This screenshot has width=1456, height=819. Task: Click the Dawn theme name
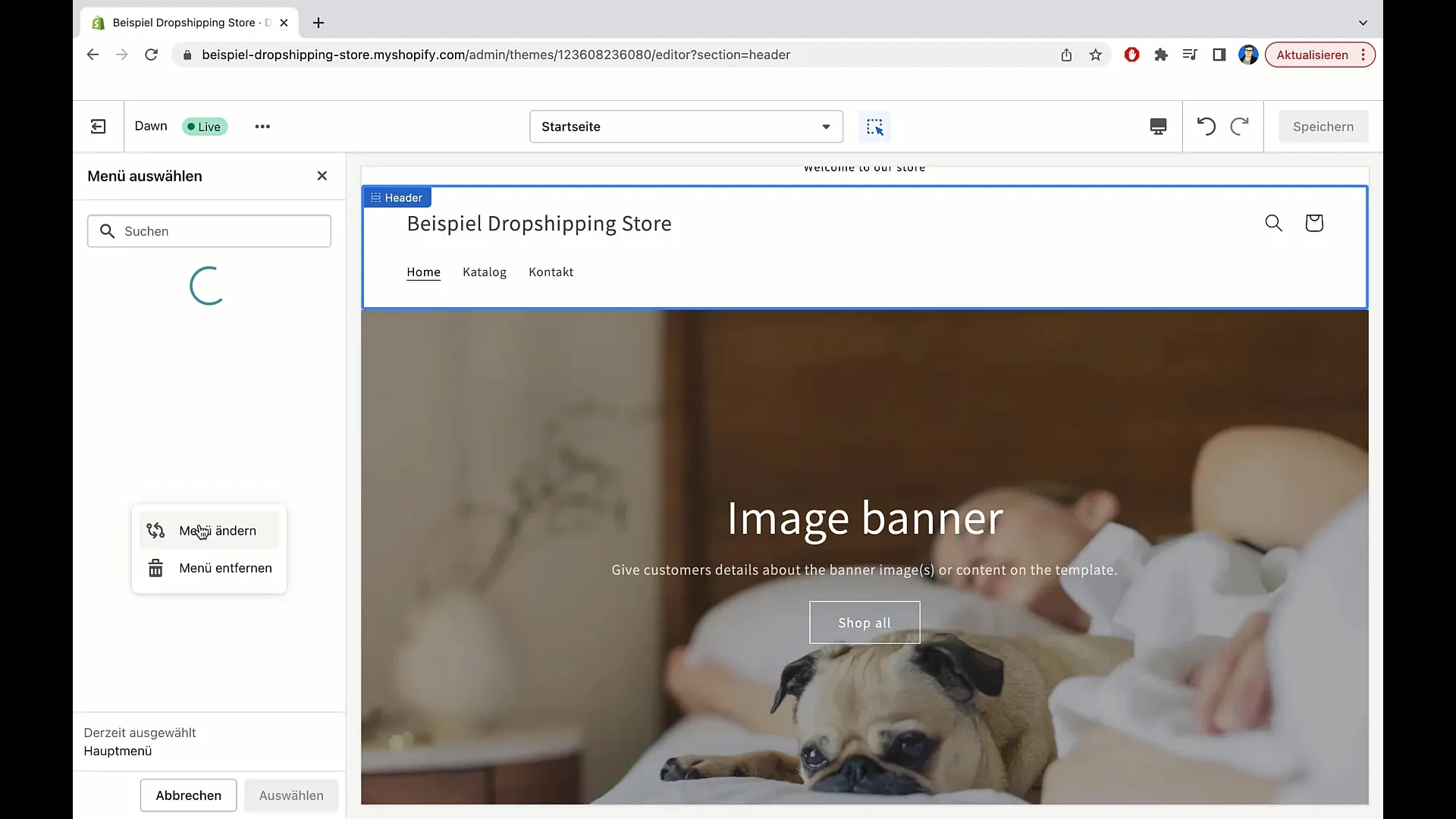click(x=151, y=126)
